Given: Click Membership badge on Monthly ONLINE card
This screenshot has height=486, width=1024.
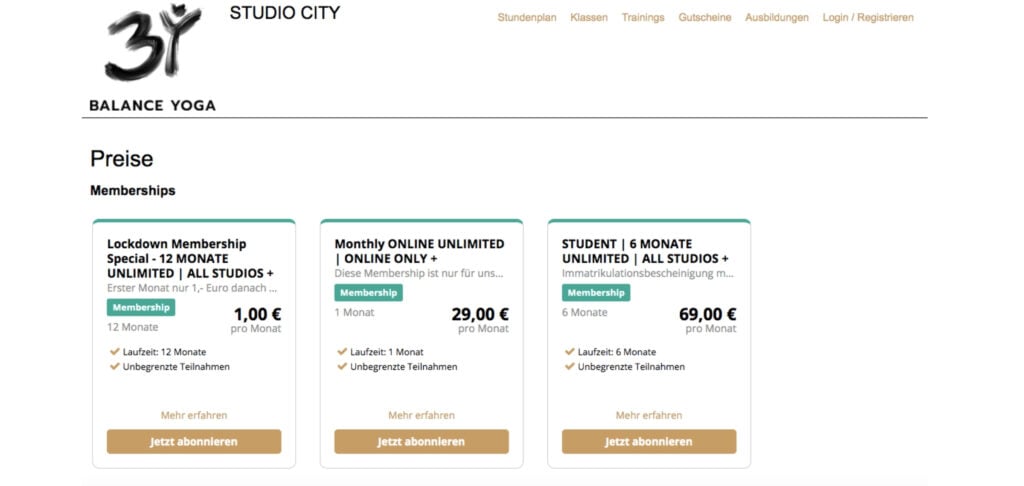Looking at the screenshot, I should 368,293.
